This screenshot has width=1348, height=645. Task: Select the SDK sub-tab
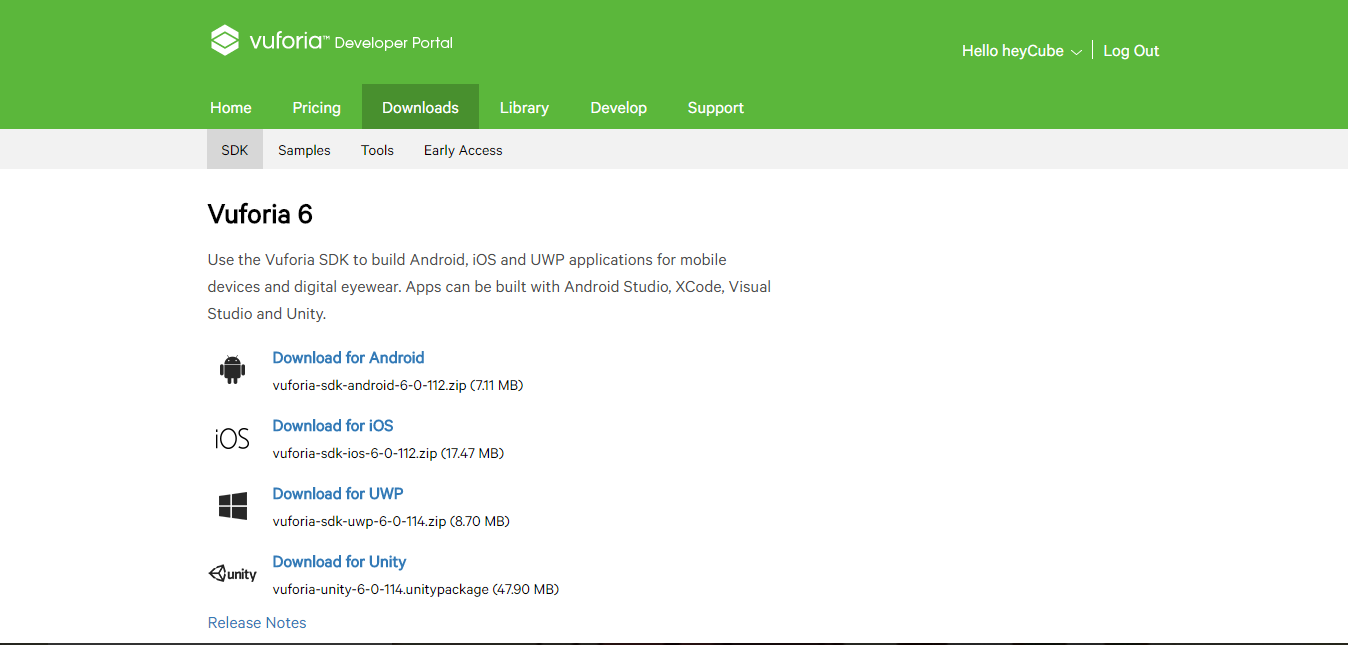pyautogui.click(x=235, y=150)
